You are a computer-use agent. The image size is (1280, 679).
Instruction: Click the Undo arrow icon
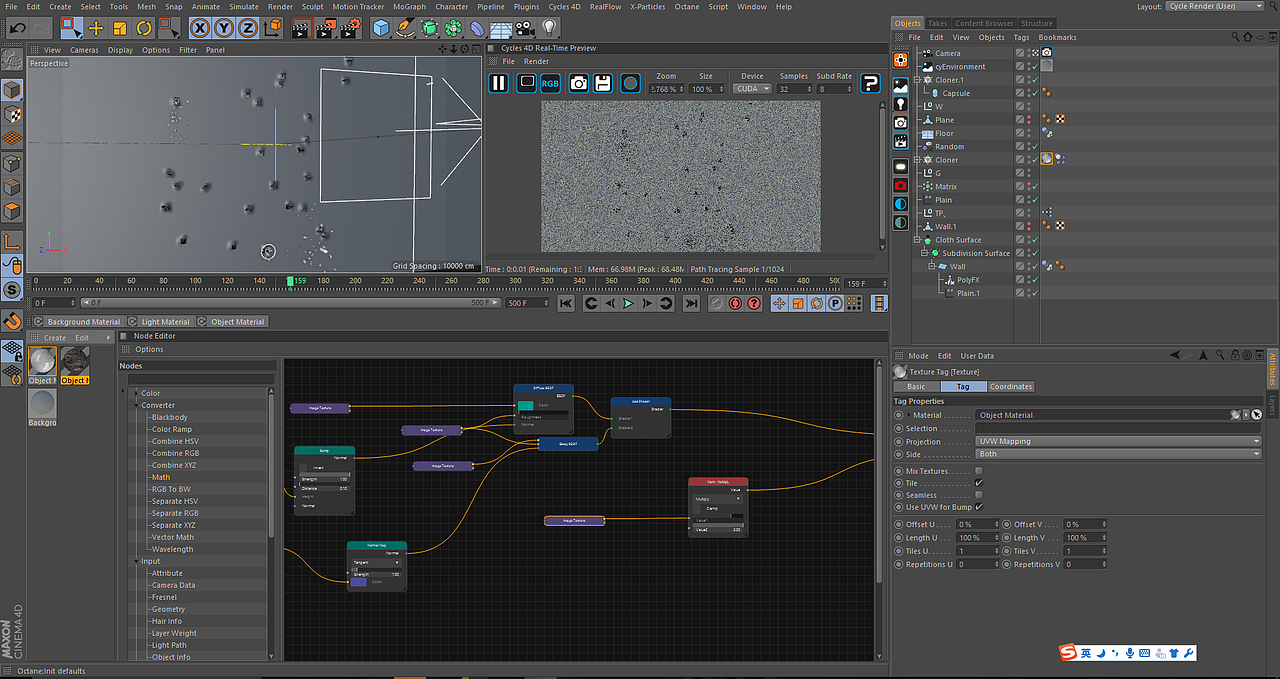click(17, 28)
